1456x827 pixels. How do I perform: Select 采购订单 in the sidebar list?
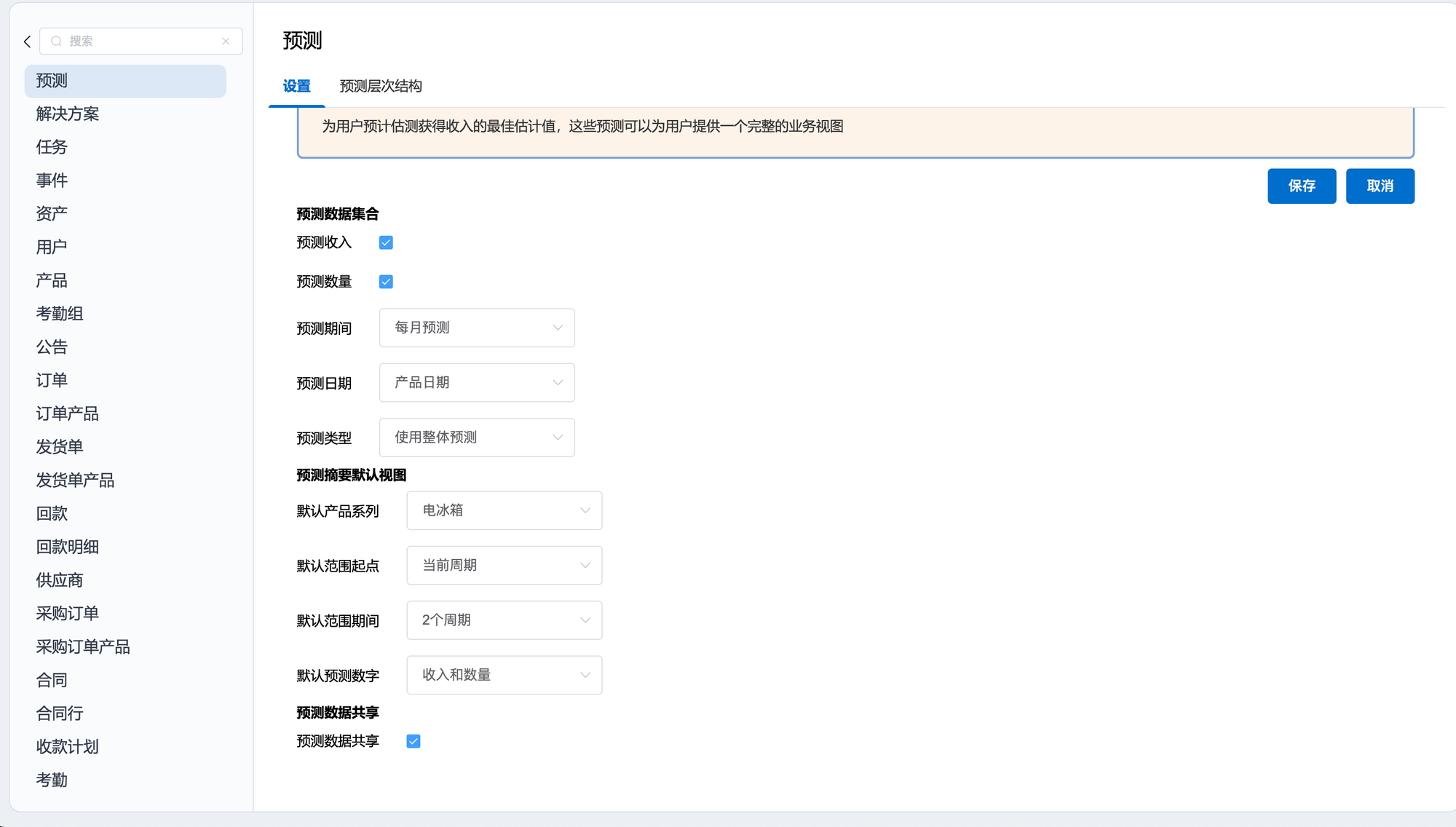coord(68,613)
